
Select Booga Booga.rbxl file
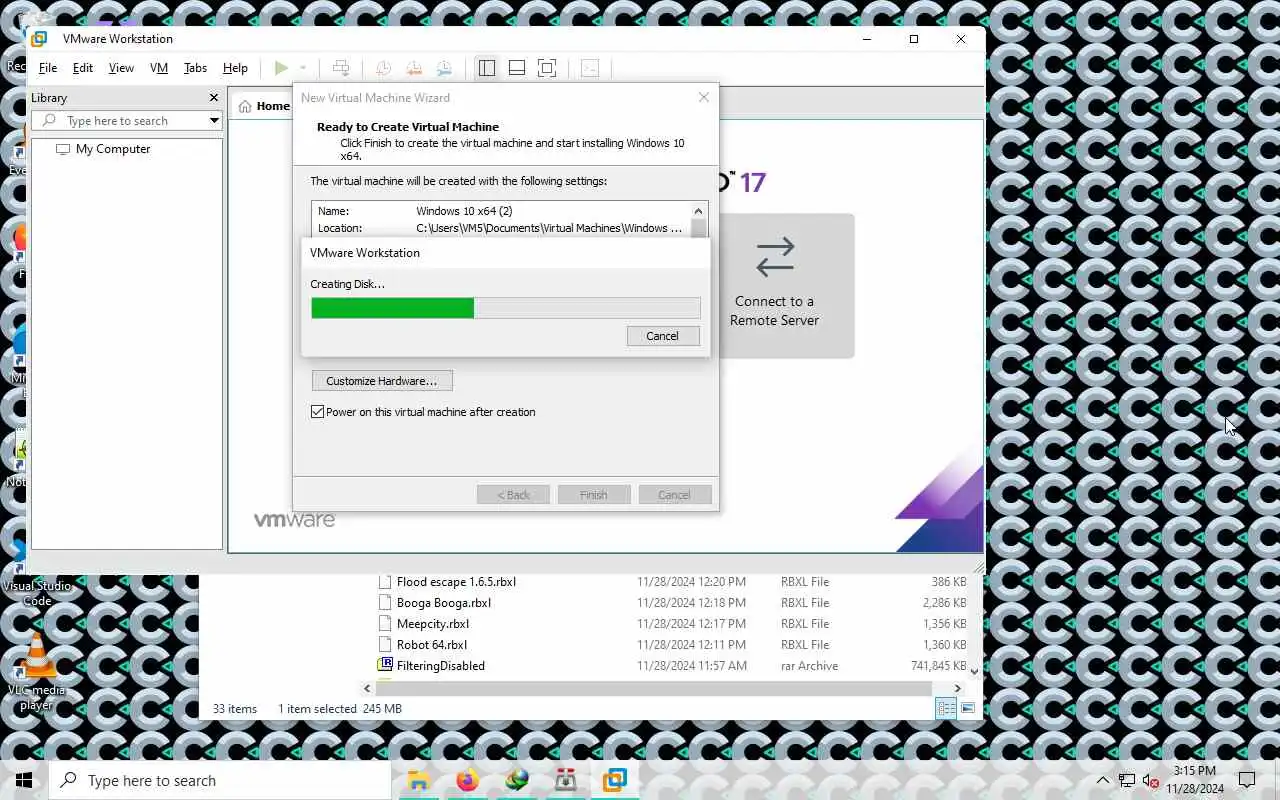pos(443,603)
